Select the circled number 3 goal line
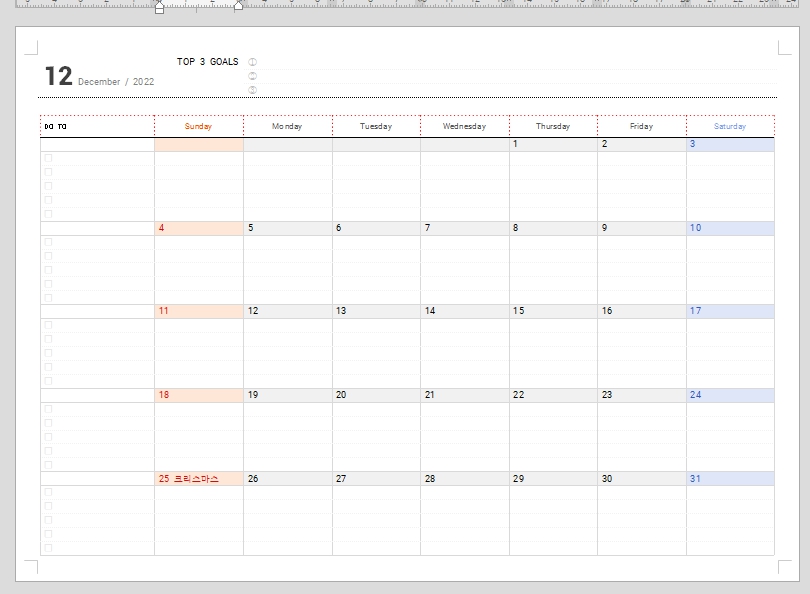Screen dimensions: 810x594 point(511,90)
